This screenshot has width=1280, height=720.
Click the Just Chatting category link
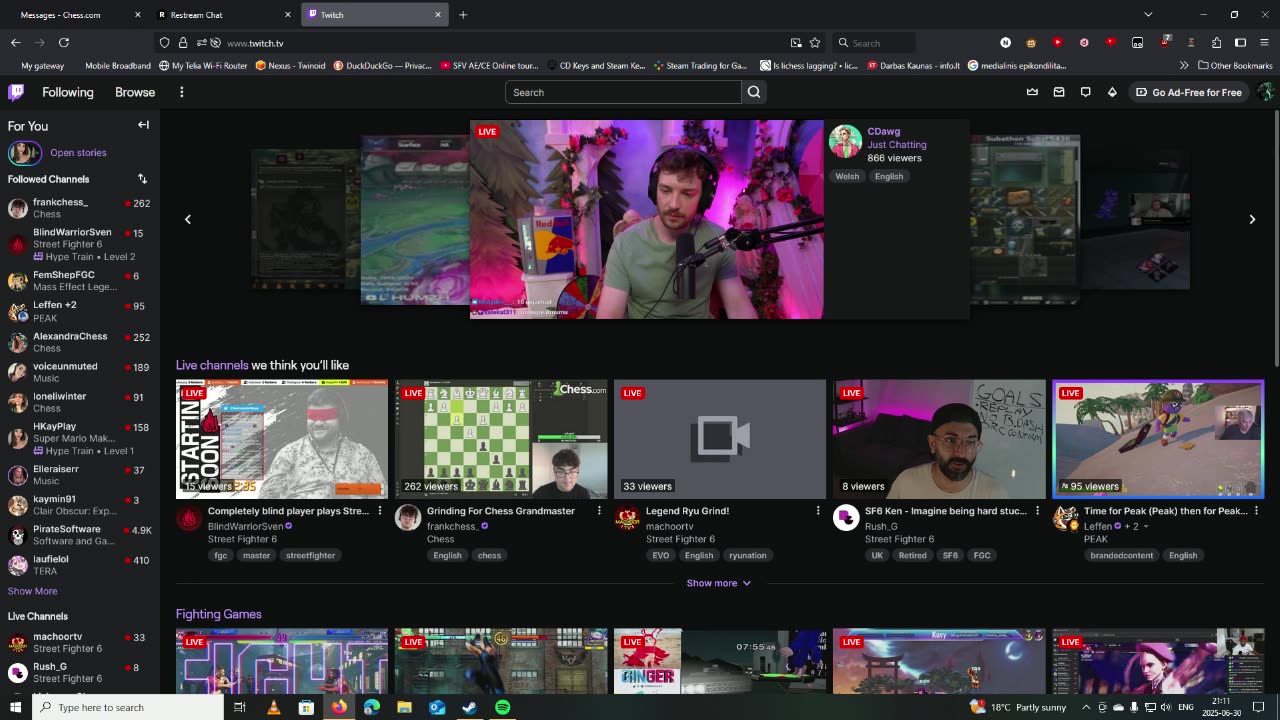click(897, 145)
